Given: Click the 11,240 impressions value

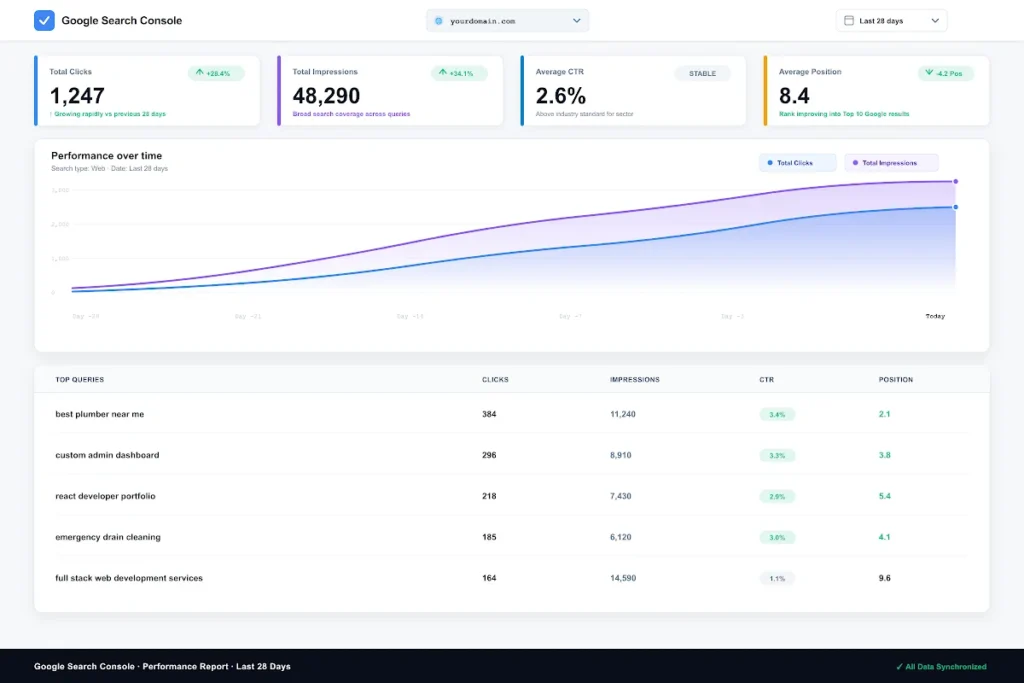Looking at the screenshot, I should 622,414.
